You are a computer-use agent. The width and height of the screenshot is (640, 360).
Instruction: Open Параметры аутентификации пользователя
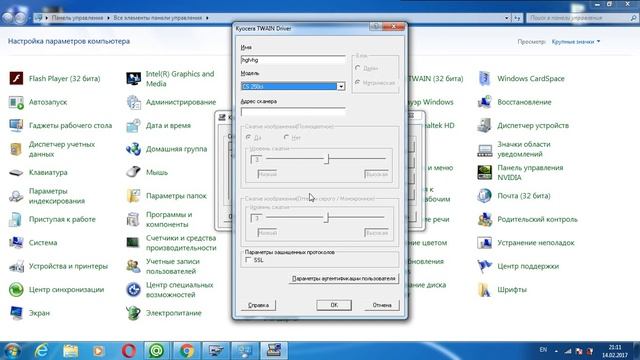(344, 278)
